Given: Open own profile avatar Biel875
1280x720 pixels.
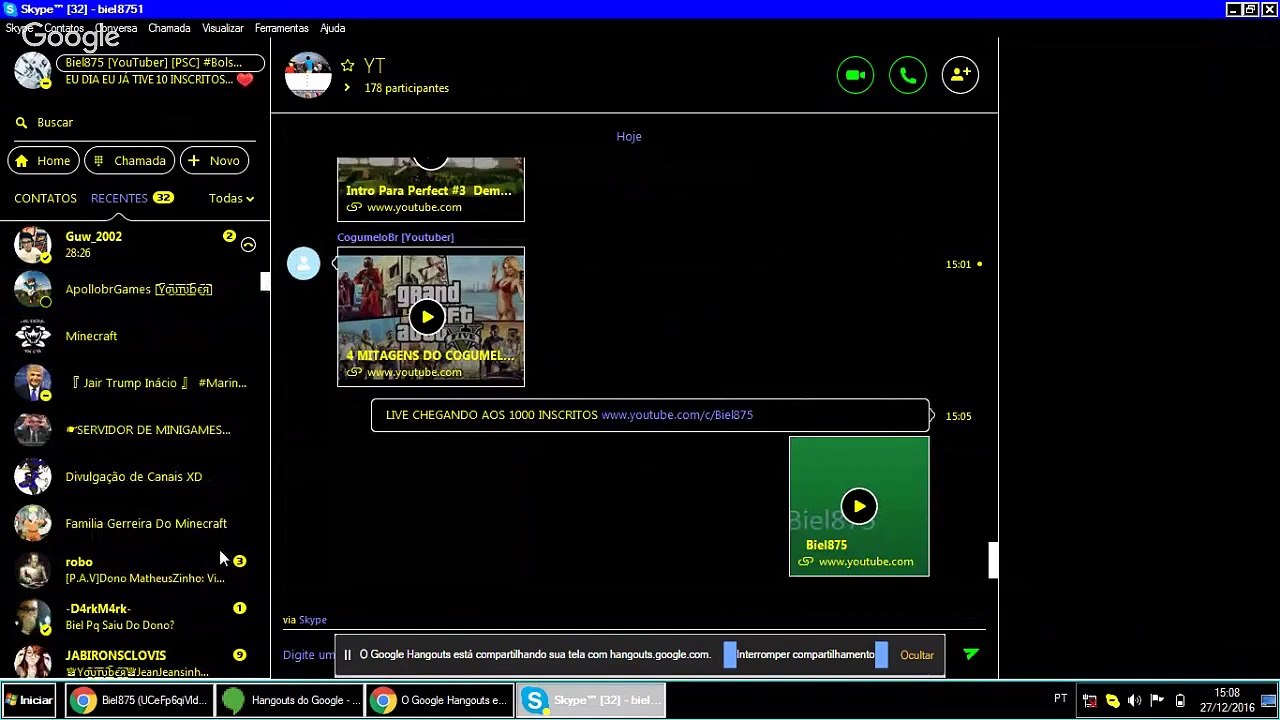Looking at the screenshot, I should [x=32, y=71].
